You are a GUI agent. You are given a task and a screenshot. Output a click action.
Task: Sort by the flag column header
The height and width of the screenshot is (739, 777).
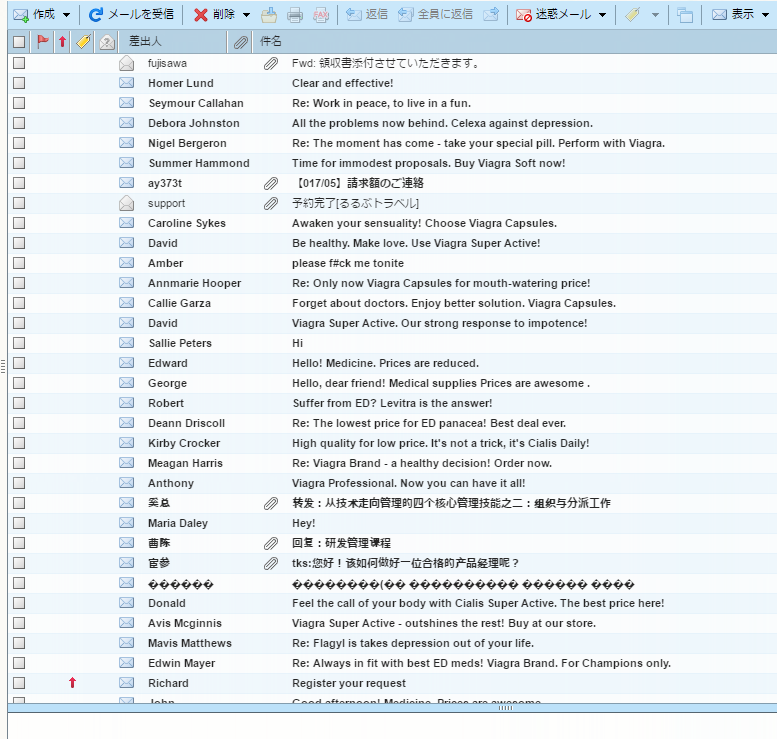[x=43, y=42]
